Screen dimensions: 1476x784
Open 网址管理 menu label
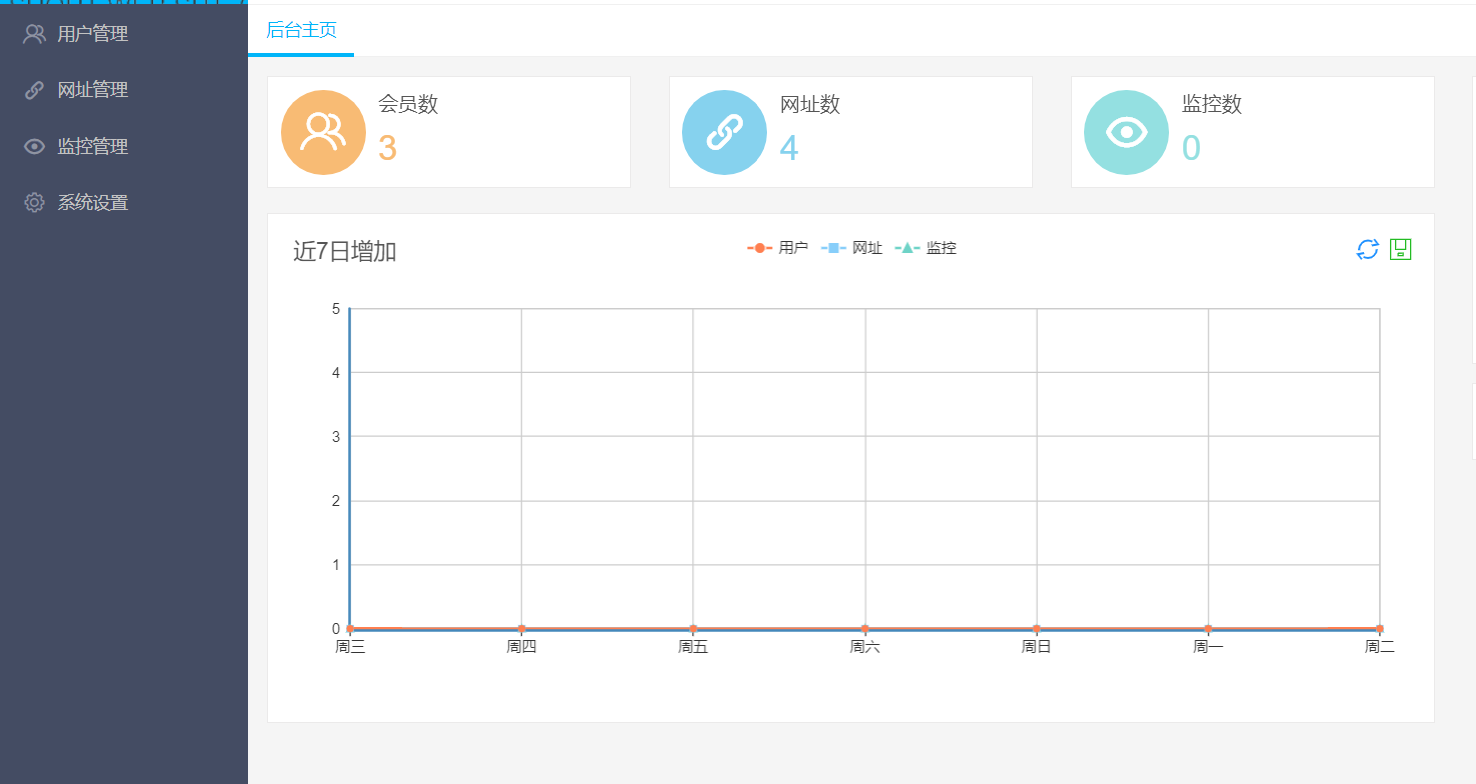(x=93, y=90)
